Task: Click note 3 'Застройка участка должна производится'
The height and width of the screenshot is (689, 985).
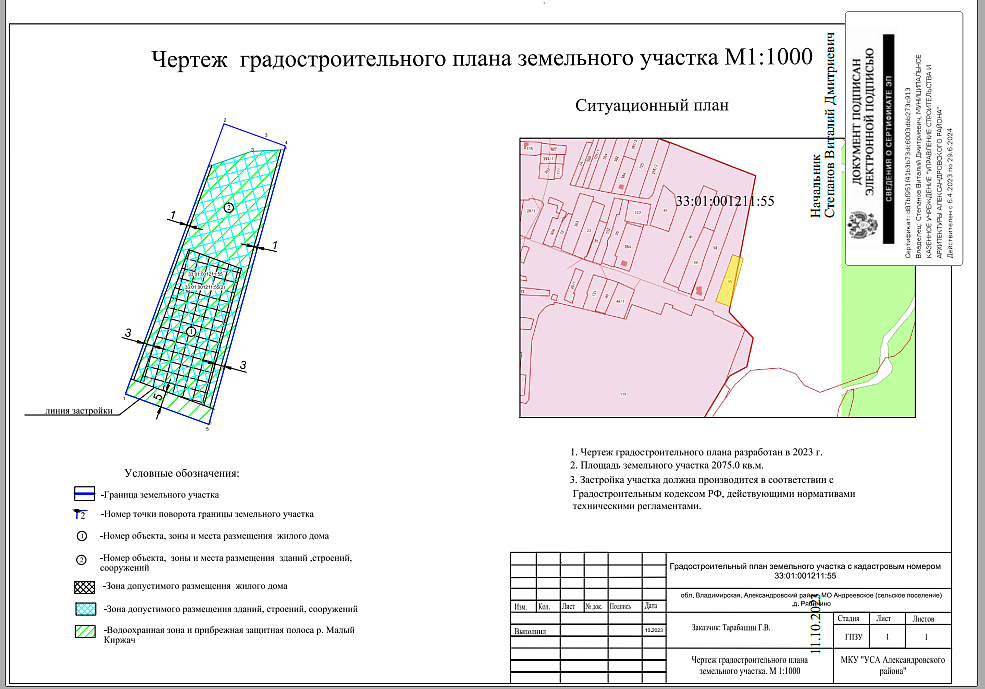Action: [x=713, y=494]
